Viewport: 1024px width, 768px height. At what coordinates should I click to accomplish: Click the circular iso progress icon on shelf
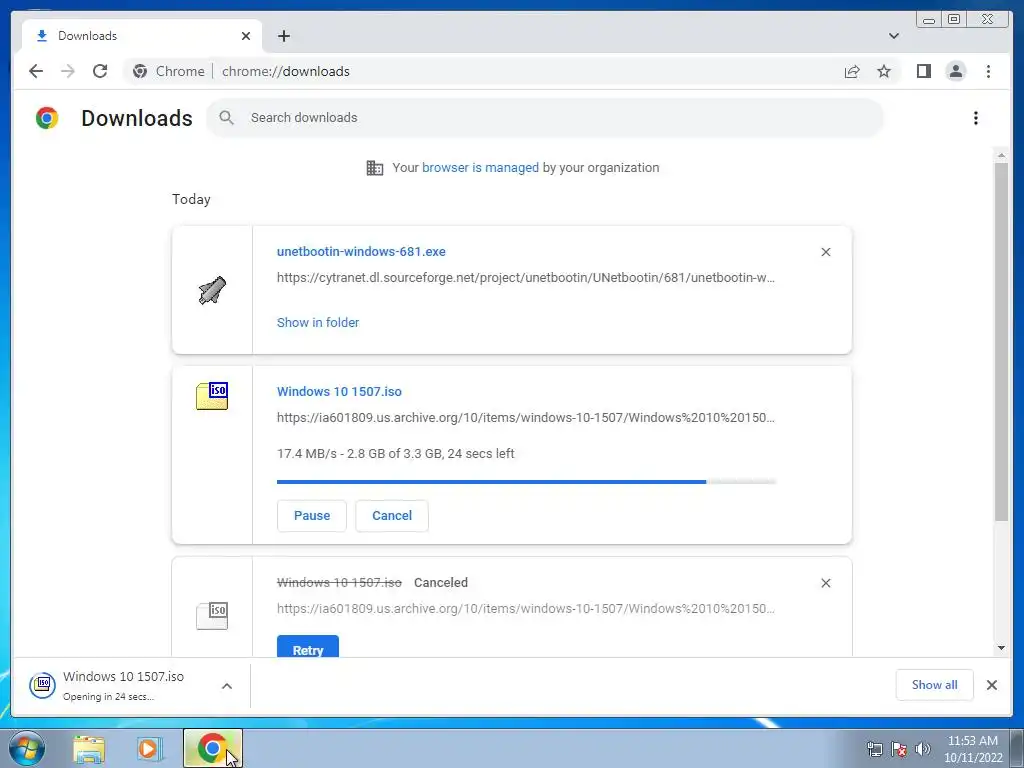(x=42, y=685)
